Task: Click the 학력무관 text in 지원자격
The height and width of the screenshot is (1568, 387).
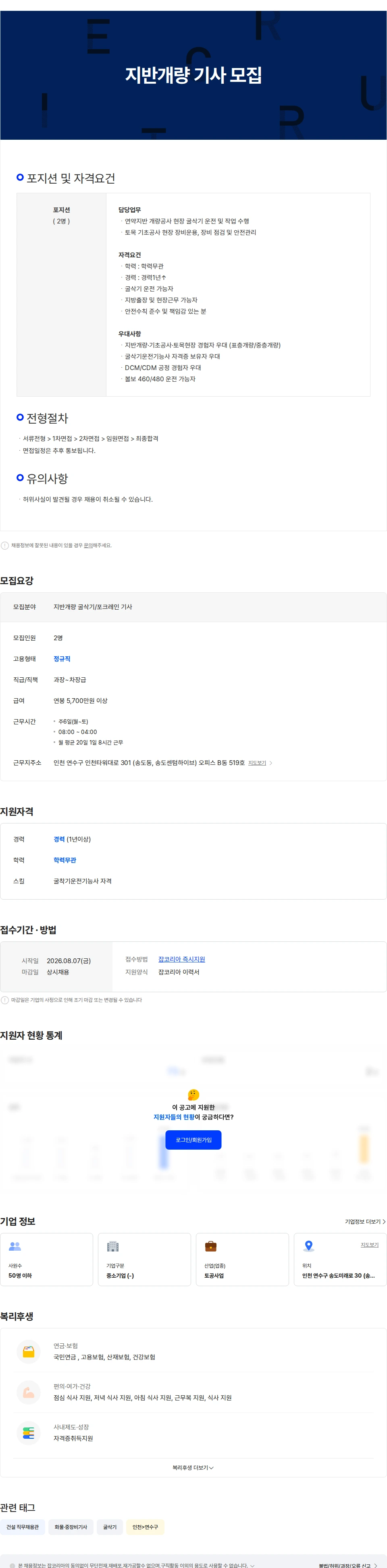Action: tap(64, 860)
